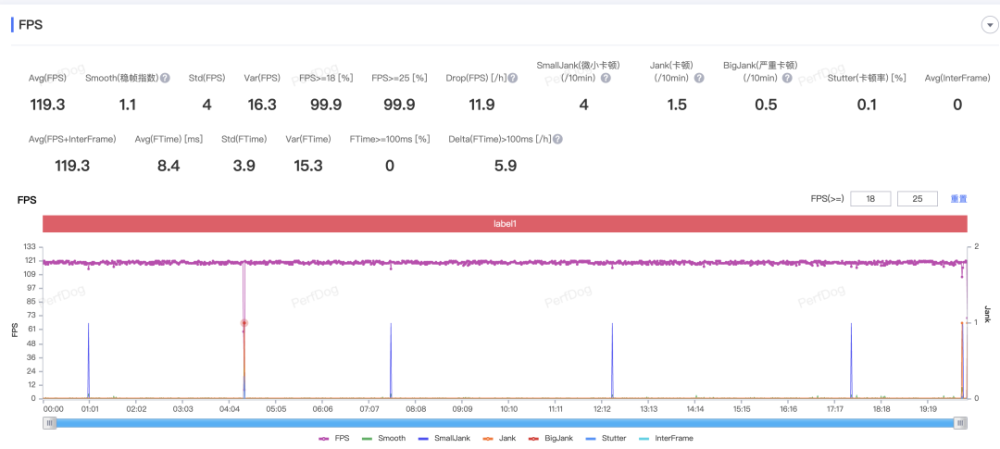Click the SmallJank spike near 01:01
Image resolution: width=1000 pixels, height=449 pixels.
(x=89, y=360)
